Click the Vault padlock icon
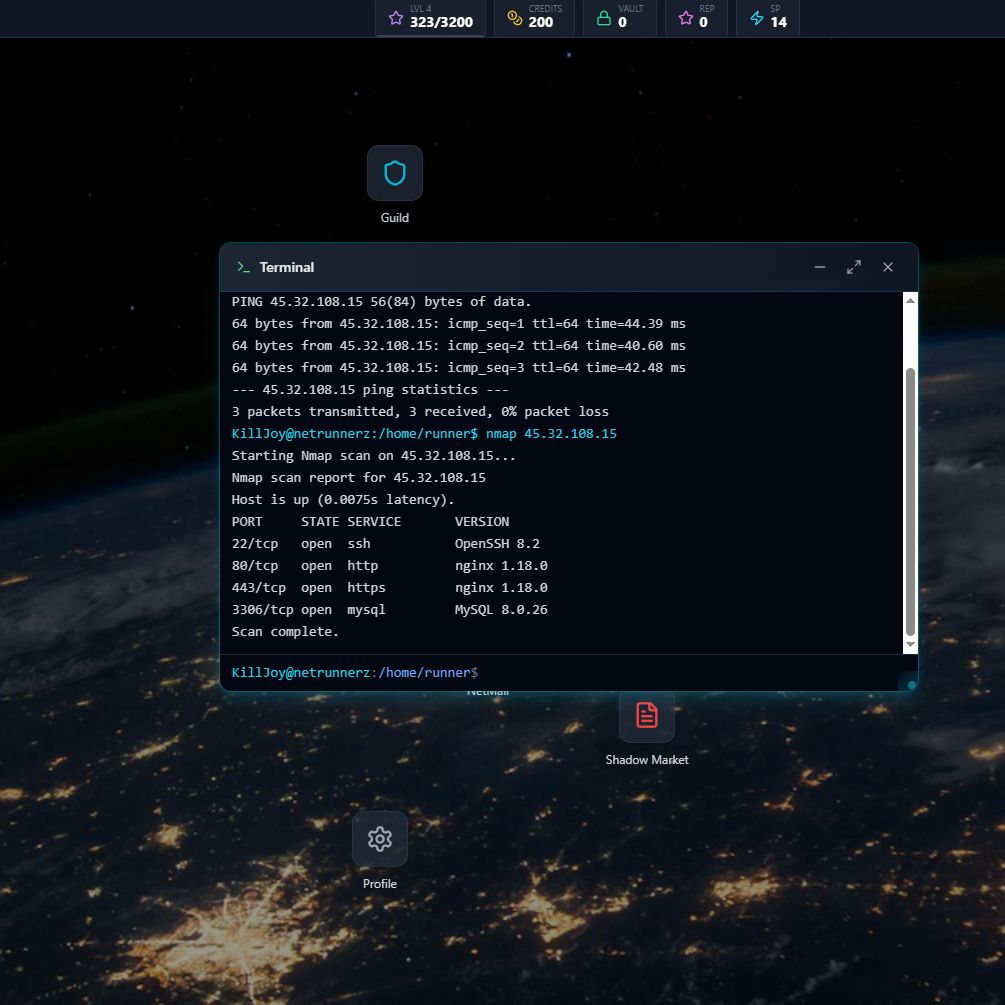Screen dimensions: 1005x1005 (603, 18)
